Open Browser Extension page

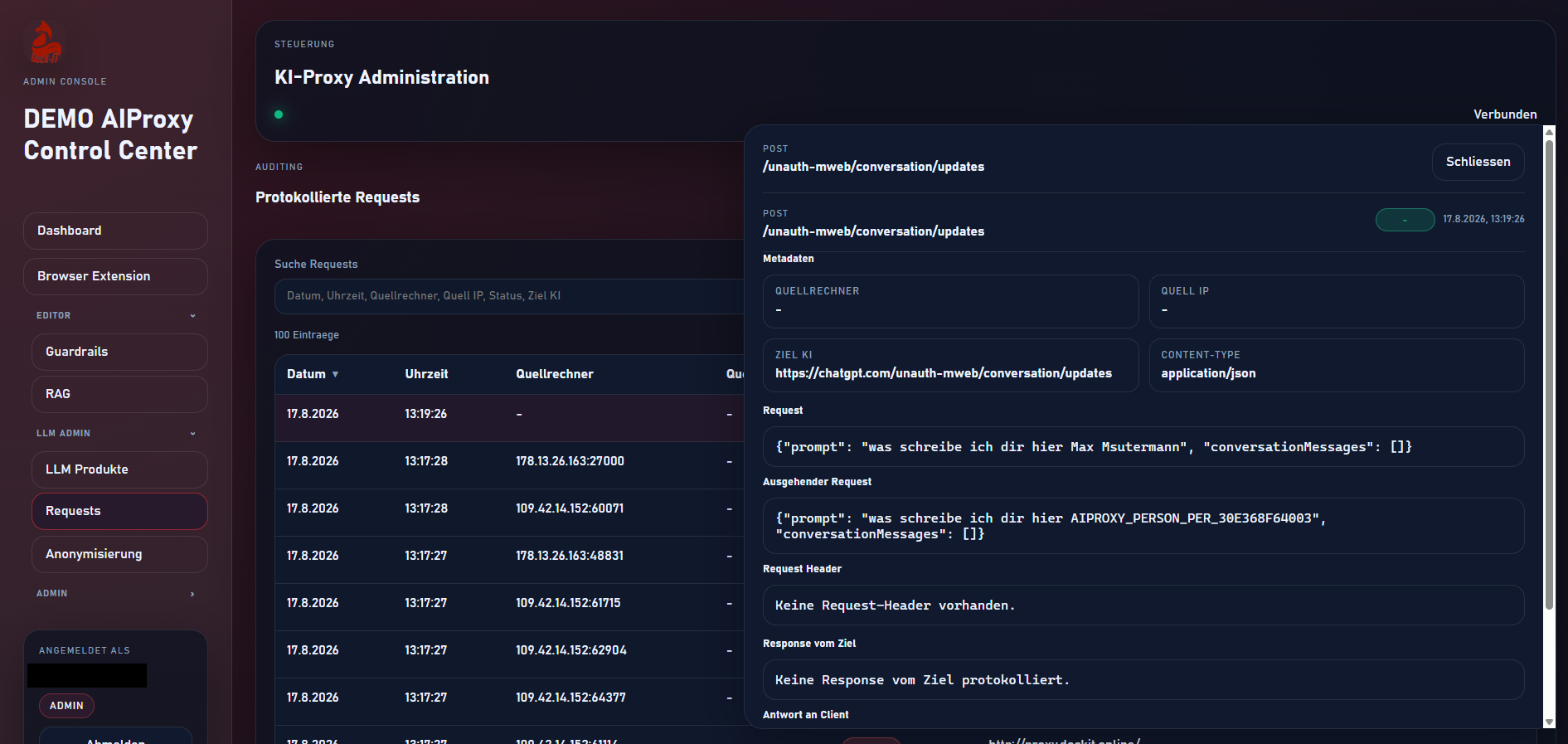115,276
